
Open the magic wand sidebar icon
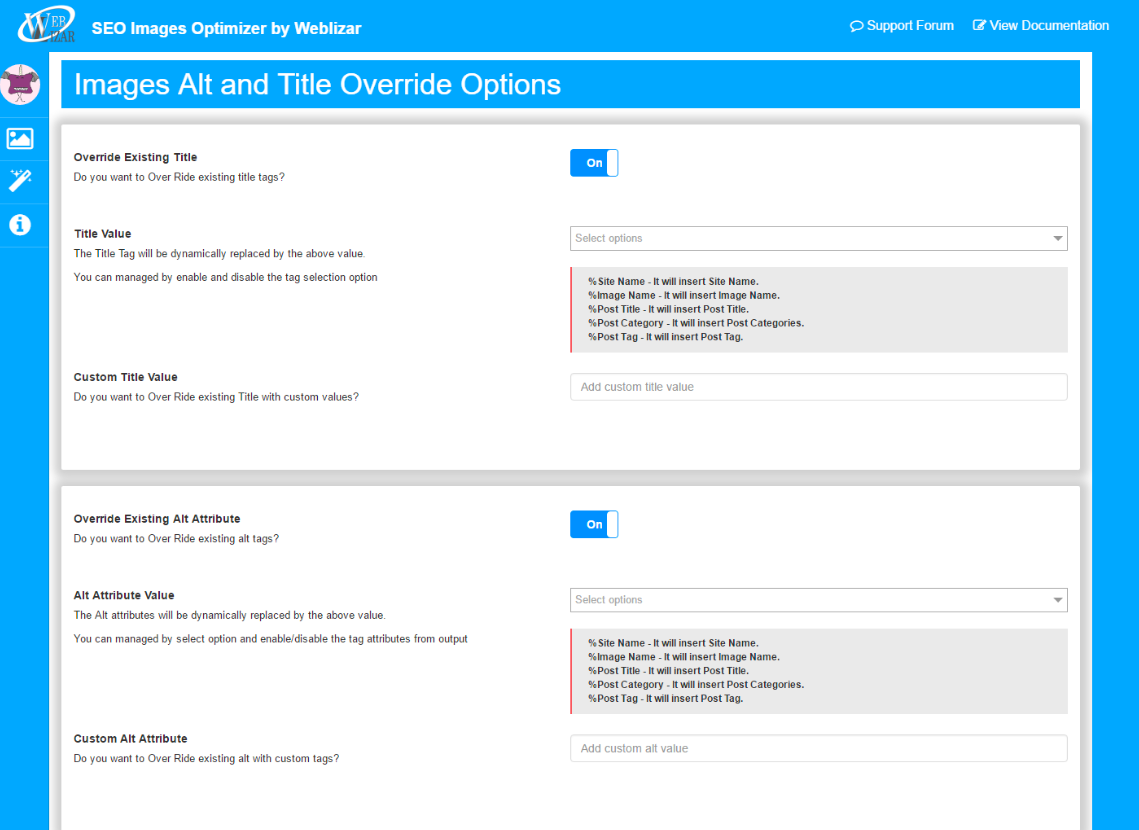(x=20, y=181)
